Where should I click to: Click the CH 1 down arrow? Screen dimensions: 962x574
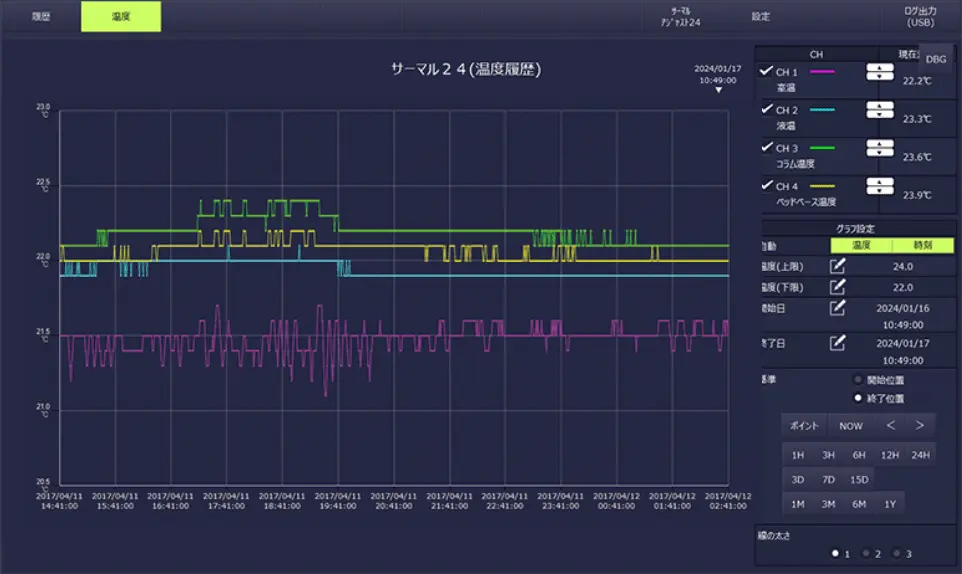click(880, 76)
